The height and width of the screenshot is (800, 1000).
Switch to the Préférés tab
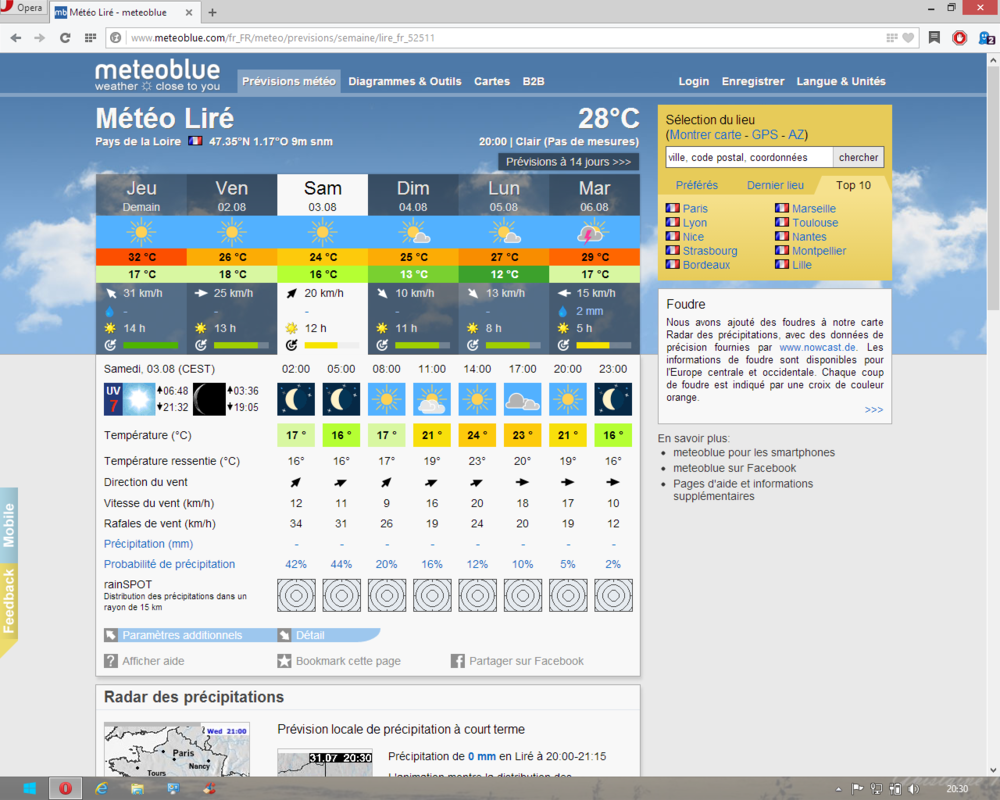point(696,185)
